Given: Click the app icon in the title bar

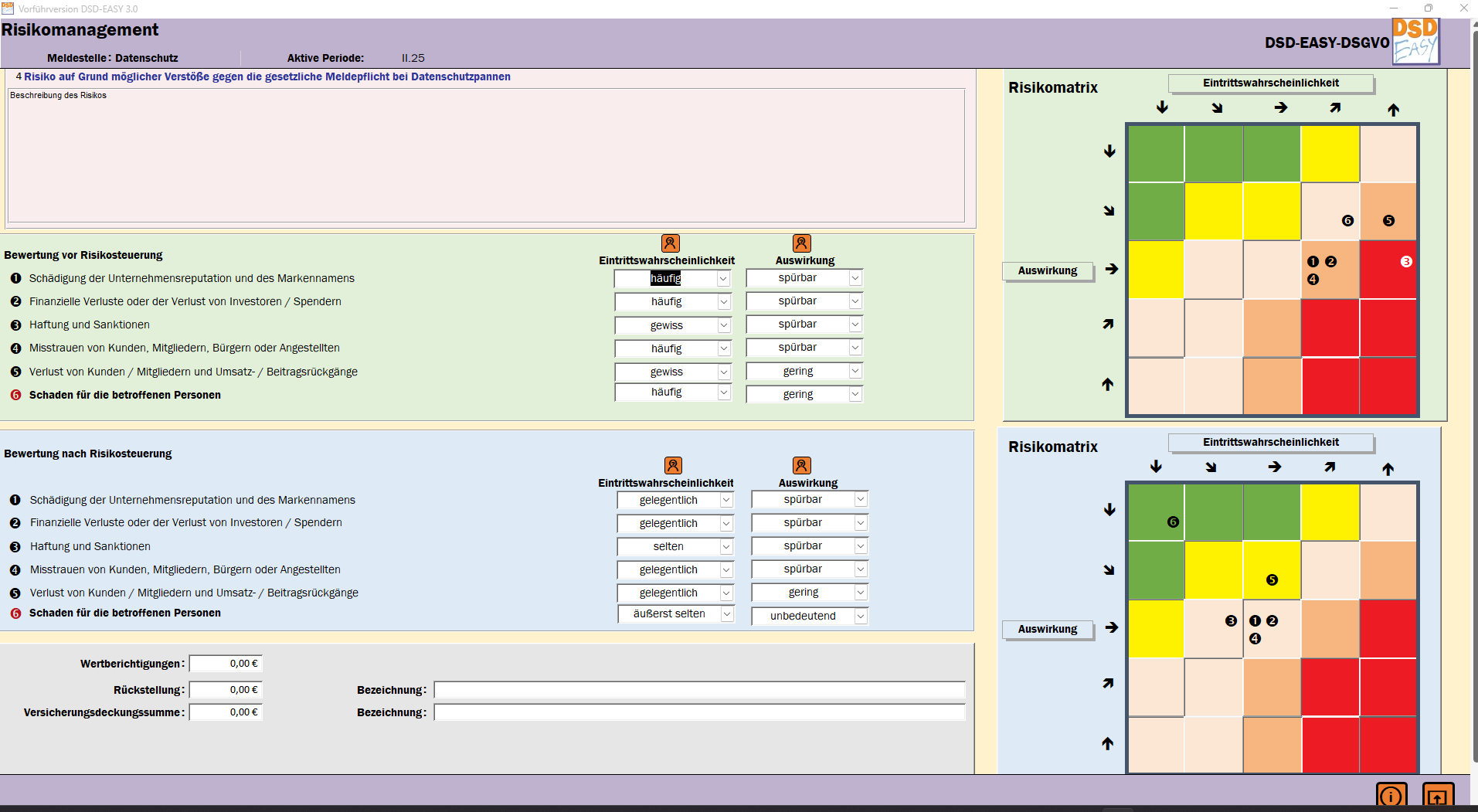Looking at the screenshot, I should 8,8.
